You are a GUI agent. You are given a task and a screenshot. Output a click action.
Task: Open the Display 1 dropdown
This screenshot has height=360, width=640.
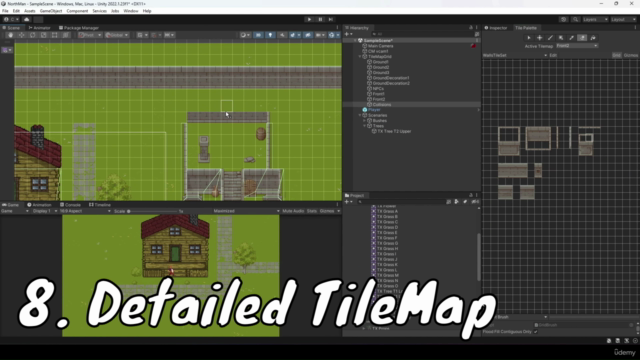(45, 211)
